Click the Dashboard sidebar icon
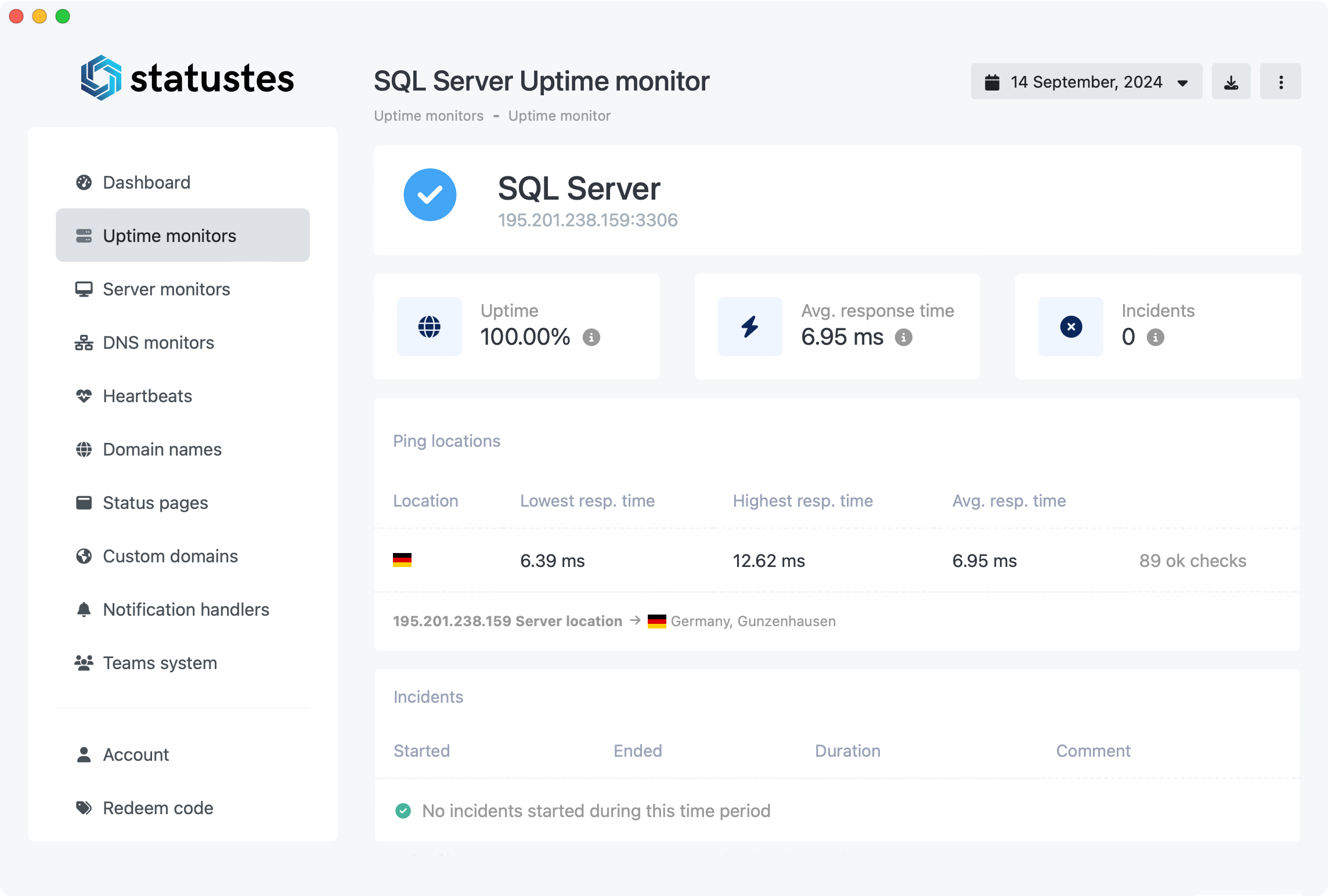 tap(84, 182)
